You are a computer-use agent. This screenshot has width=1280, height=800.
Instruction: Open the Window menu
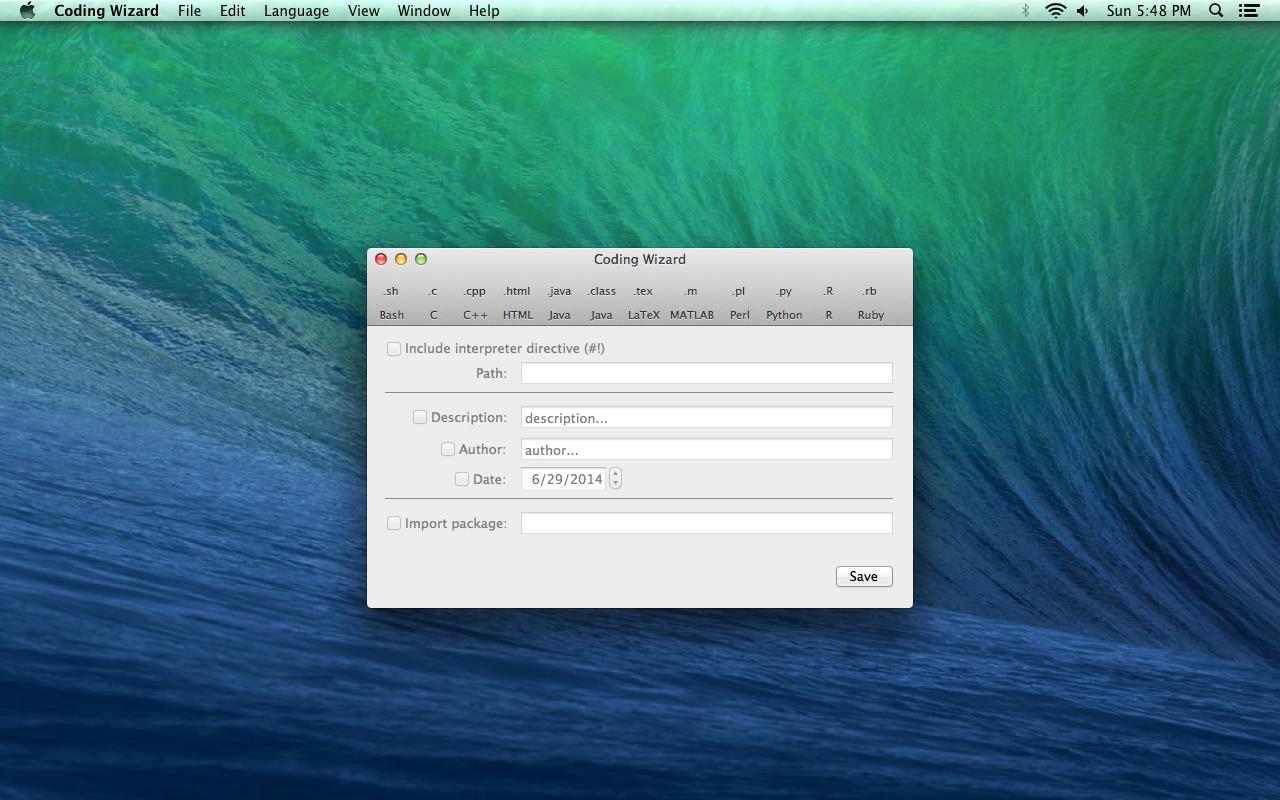coord(424,11)
